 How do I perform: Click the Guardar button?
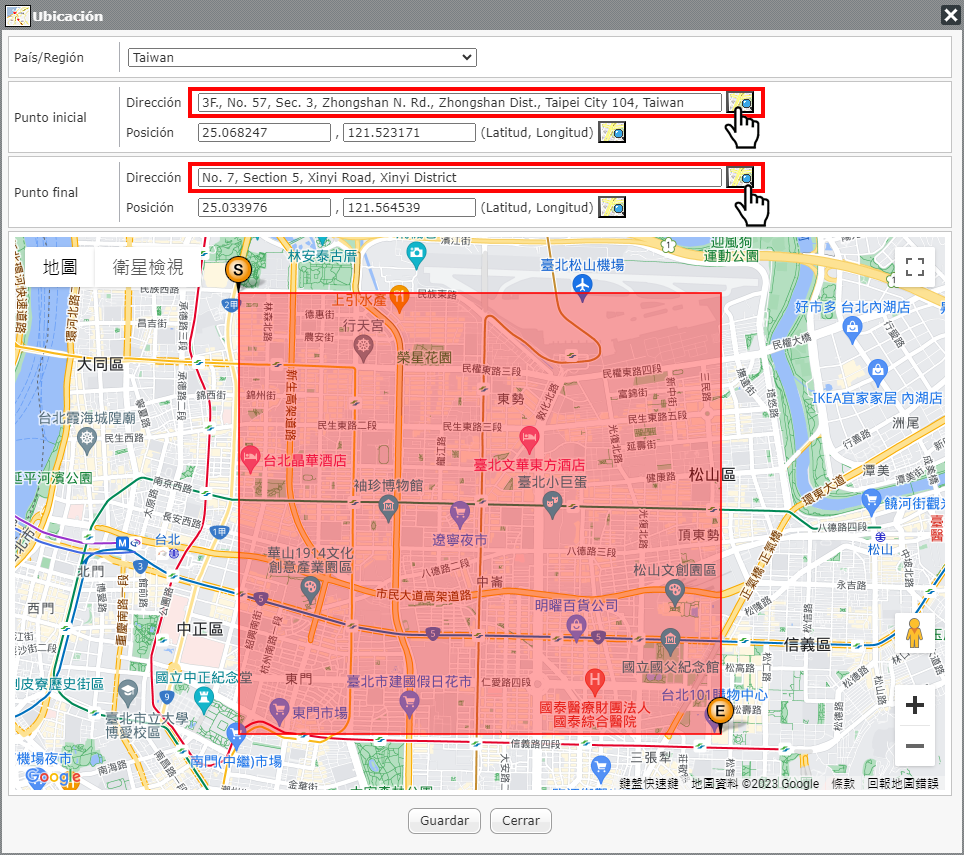444,821
